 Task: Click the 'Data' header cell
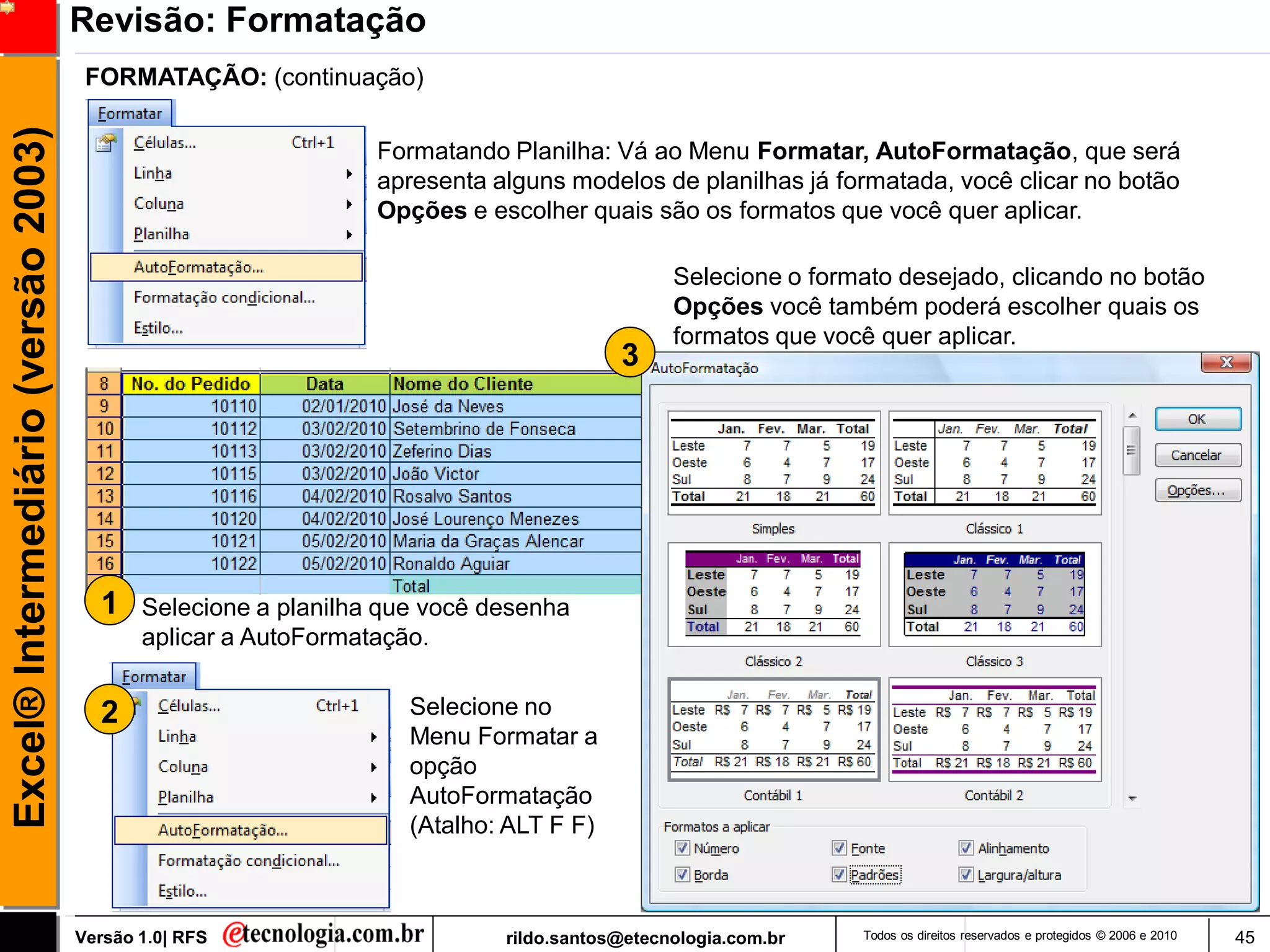(325, 384)
